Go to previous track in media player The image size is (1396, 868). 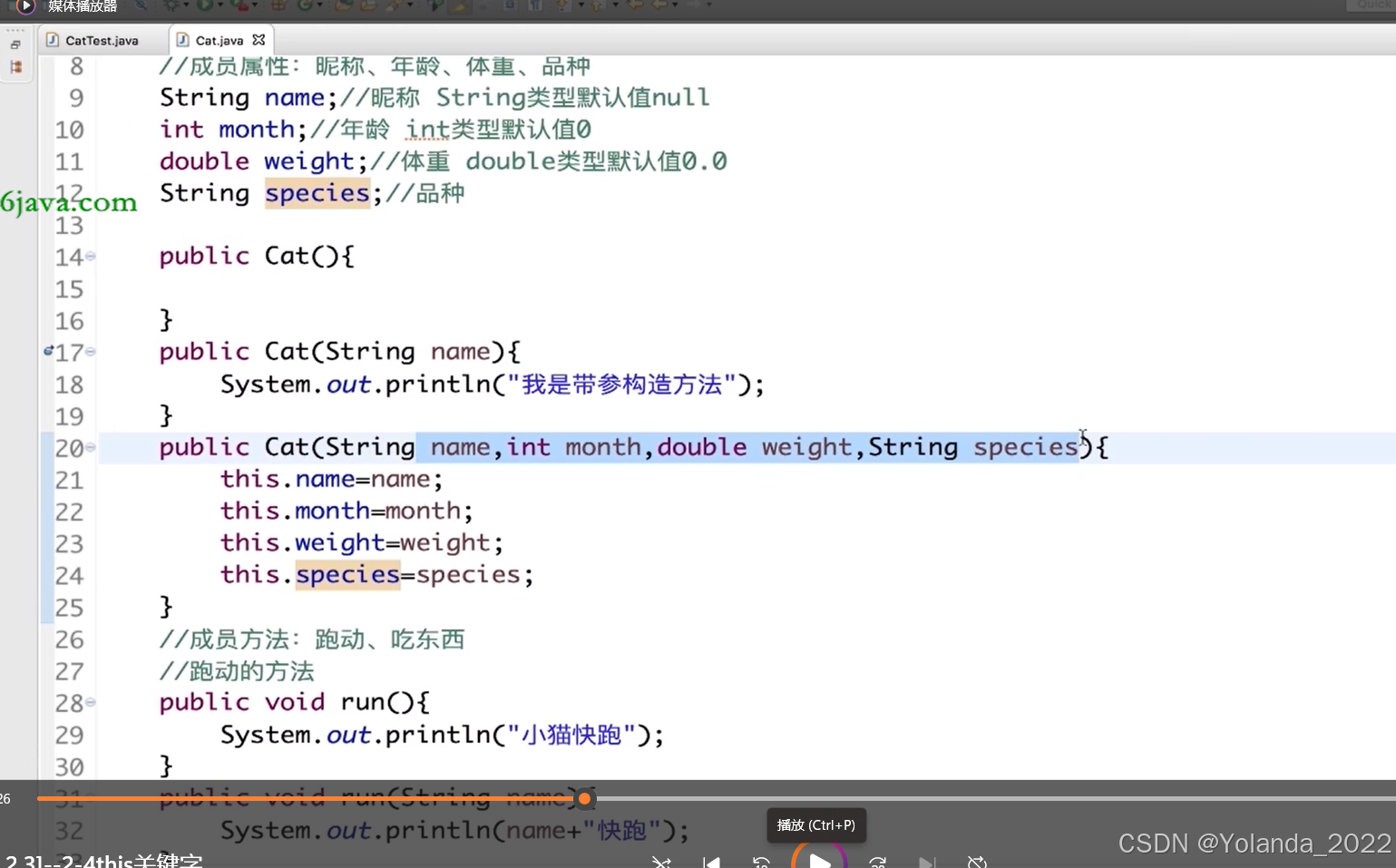tap(712, 861)
